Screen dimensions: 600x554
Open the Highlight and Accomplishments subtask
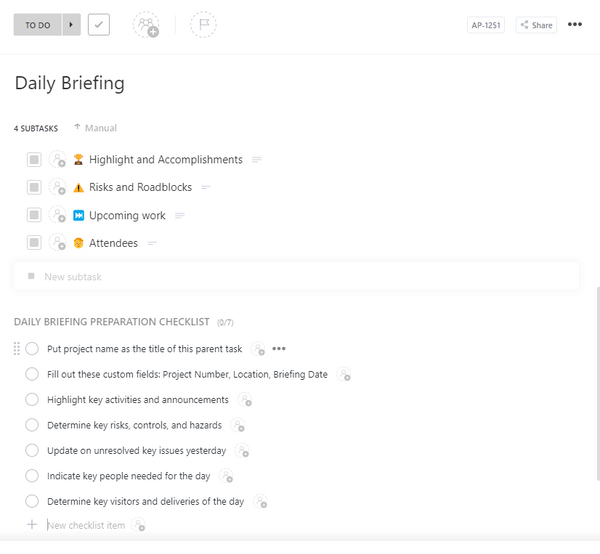click(x=165, y=160)
